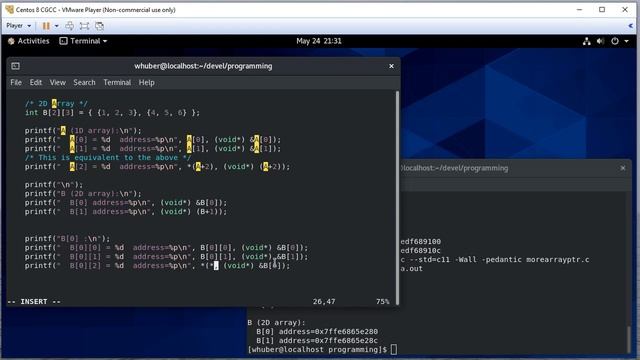
Task: Close the front terminal window
Action: 391,66
